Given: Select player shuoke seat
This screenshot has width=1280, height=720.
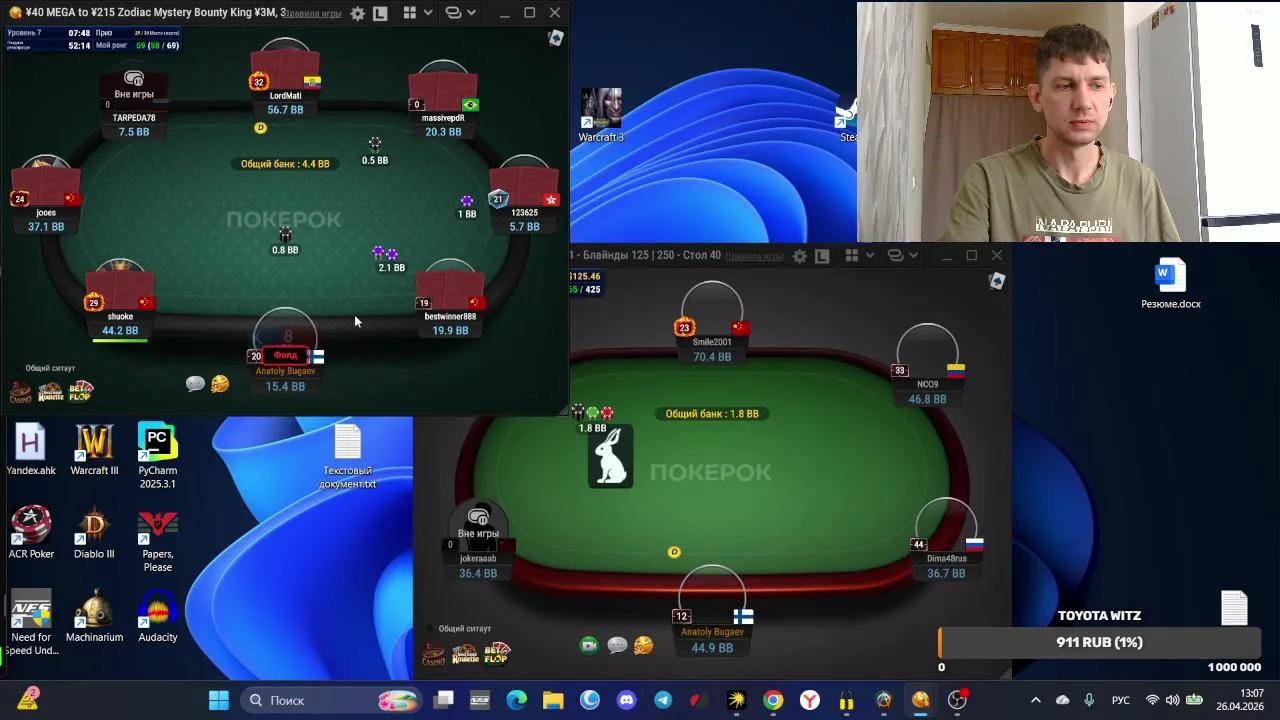Looking at the screenshot, I should tap(120, 298).
